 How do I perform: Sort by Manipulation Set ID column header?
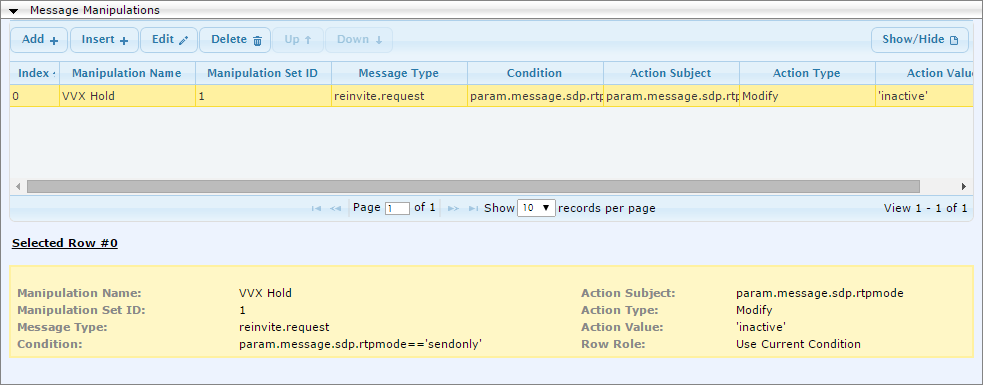(x=263, y=73)
